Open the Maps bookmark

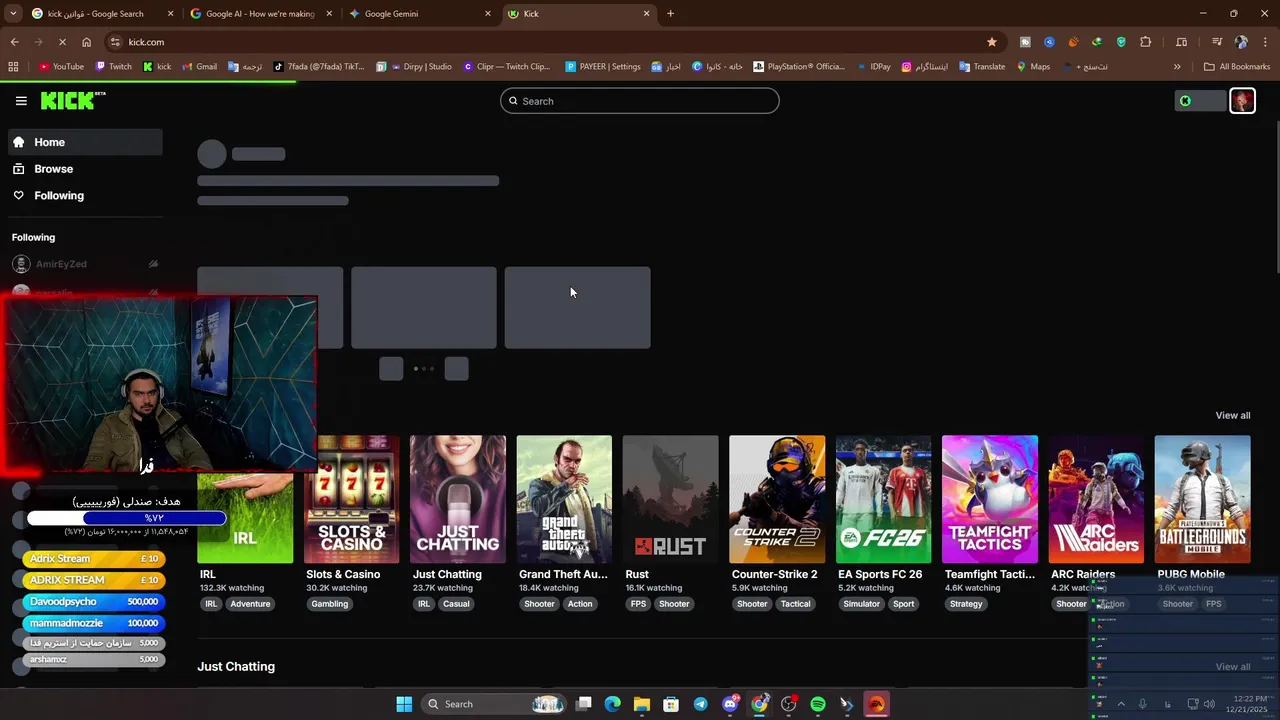1033,67
